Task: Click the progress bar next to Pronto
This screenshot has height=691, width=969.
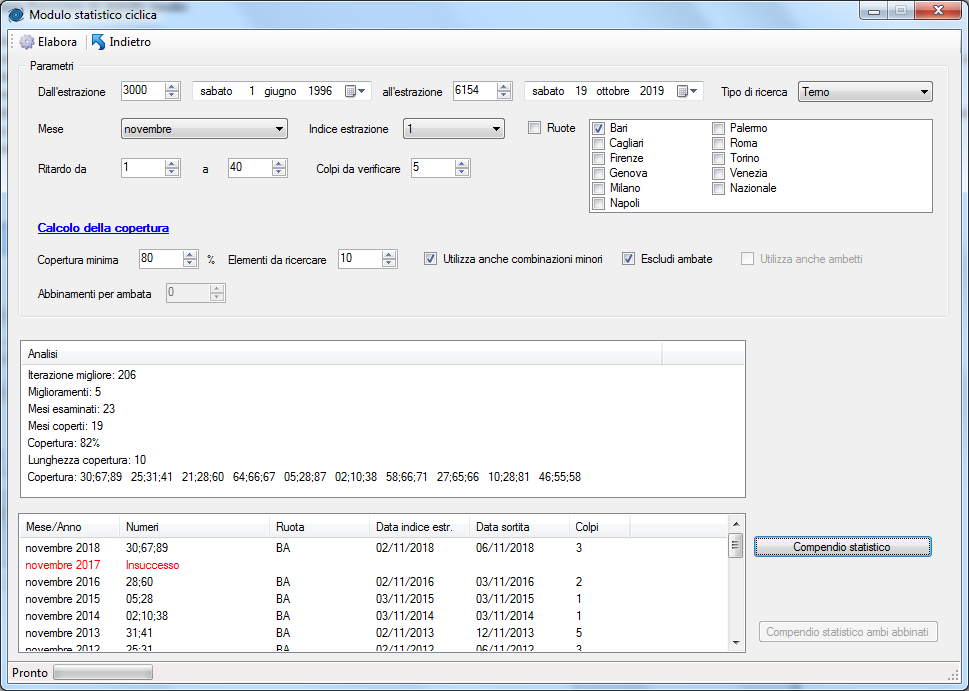Action: tap(103, 672)
